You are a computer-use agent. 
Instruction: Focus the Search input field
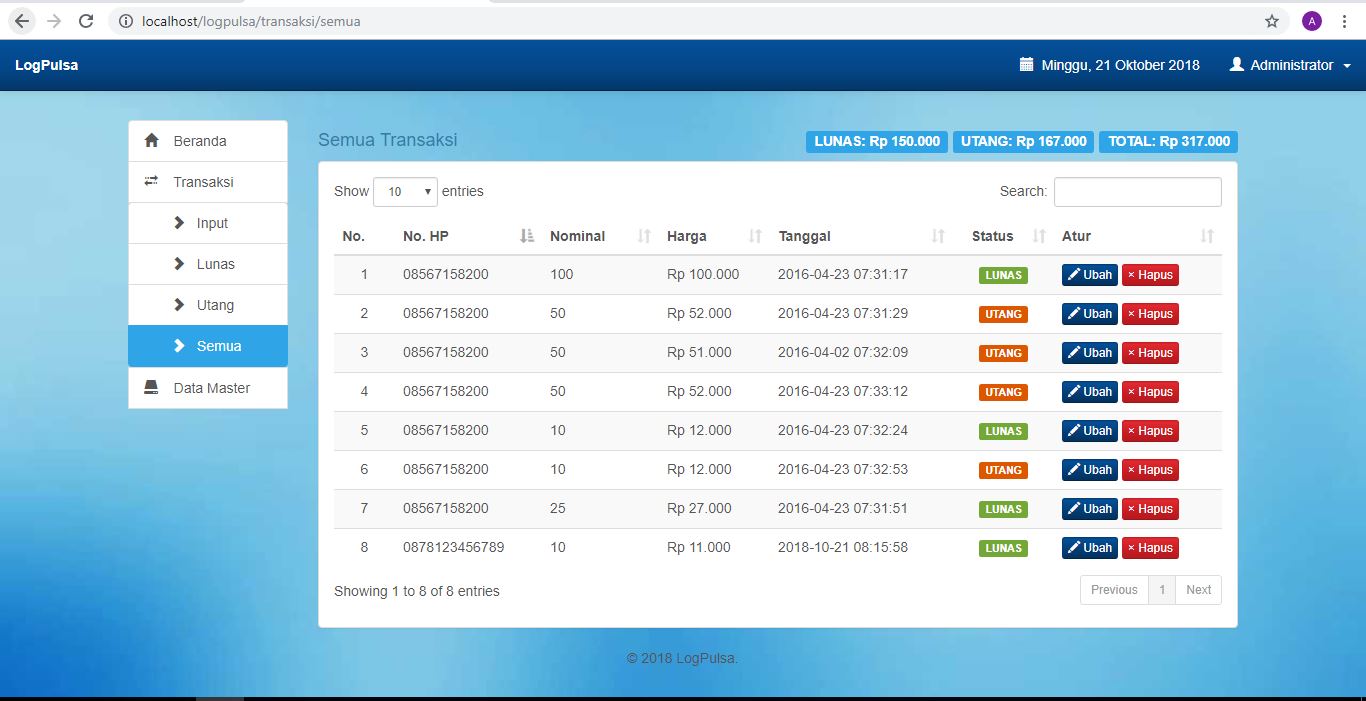(1137, 192)
